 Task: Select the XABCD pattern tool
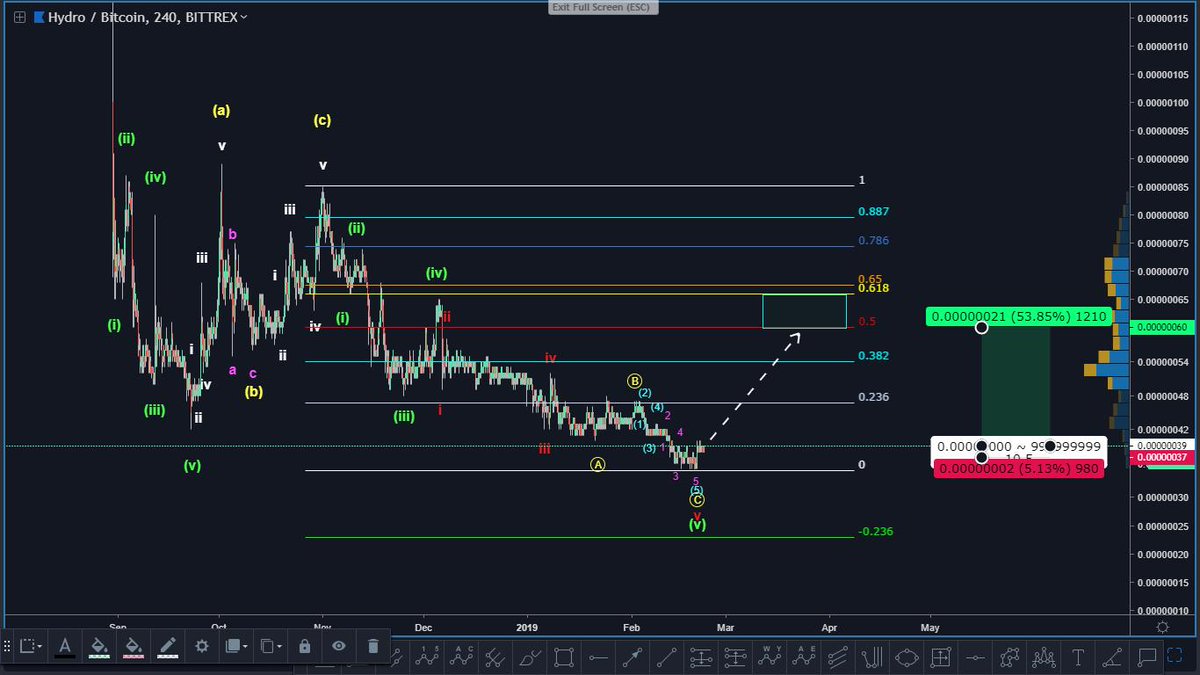tap(1008, 657)
